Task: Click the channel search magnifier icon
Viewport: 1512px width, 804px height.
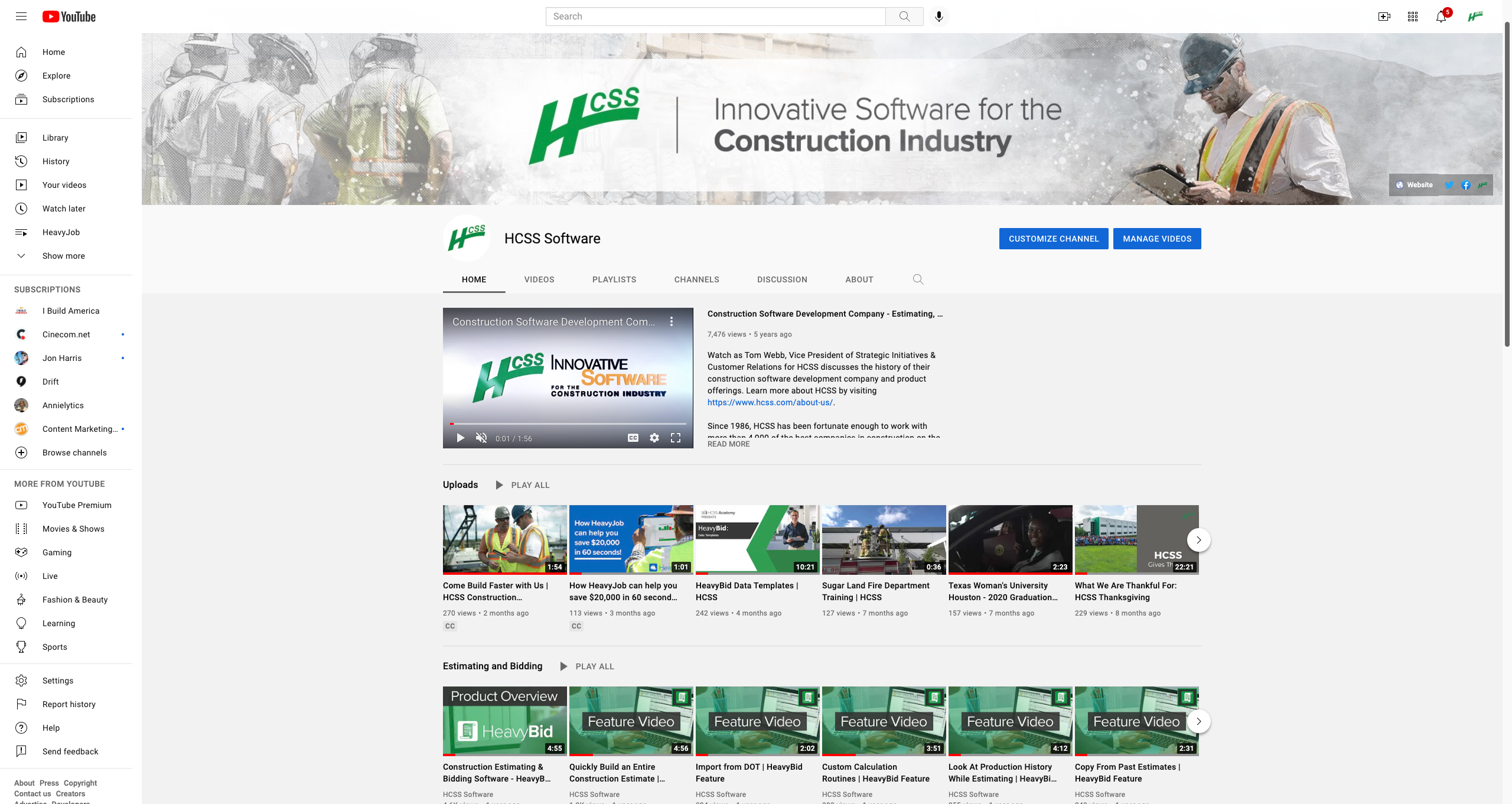Action: point(918,279)
